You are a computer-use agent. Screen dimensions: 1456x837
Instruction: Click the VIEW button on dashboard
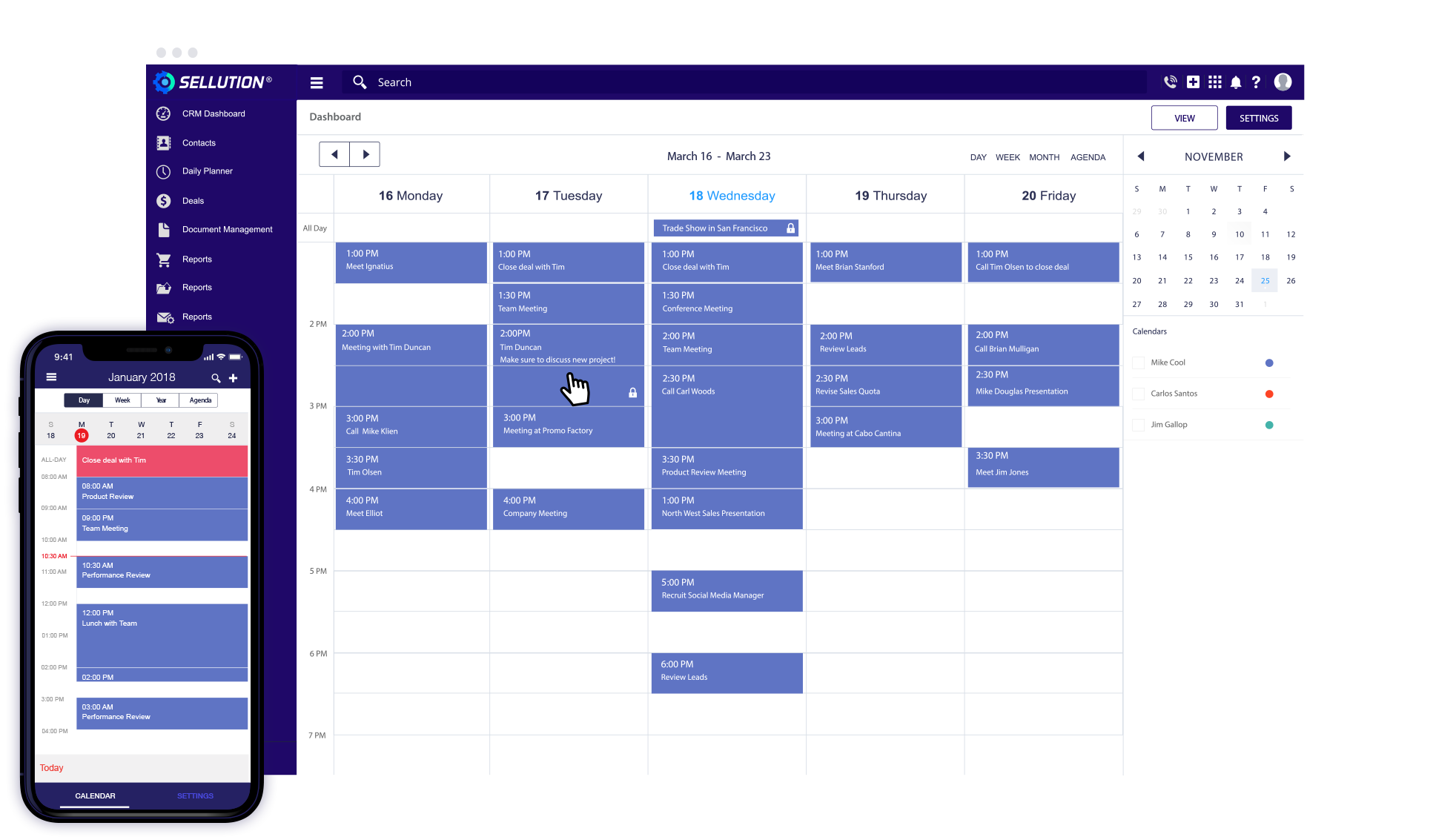click(x=1184, y=117)
